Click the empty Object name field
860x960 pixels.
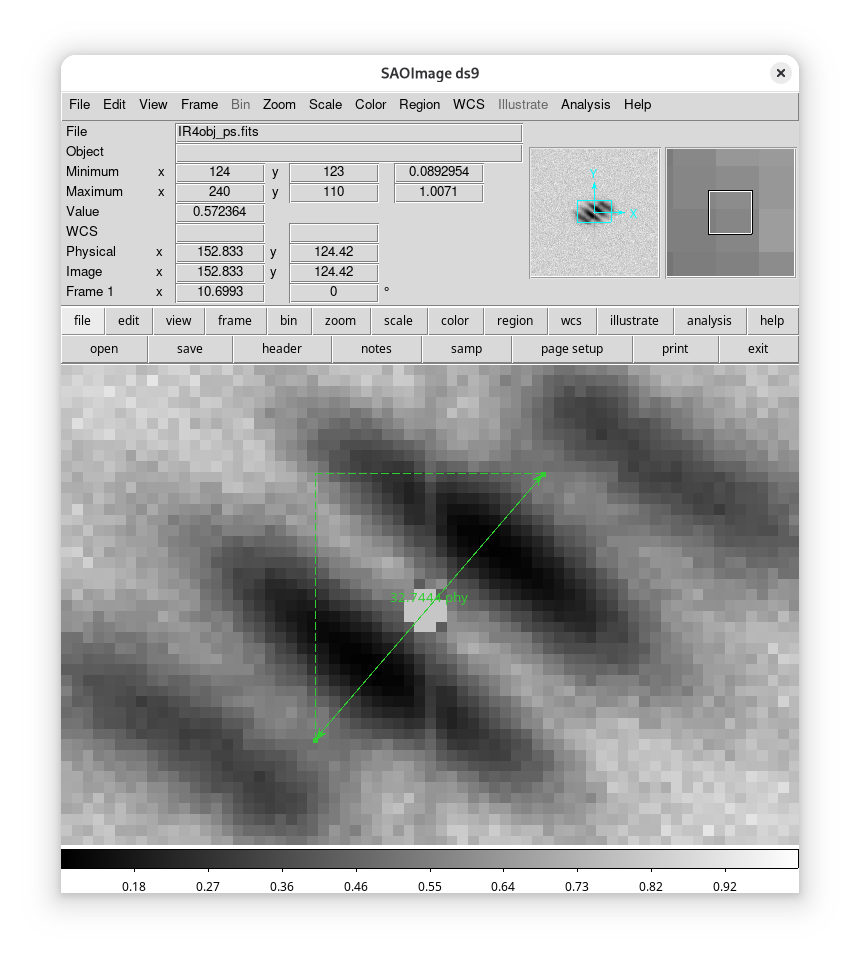click(x=348, y=152)
